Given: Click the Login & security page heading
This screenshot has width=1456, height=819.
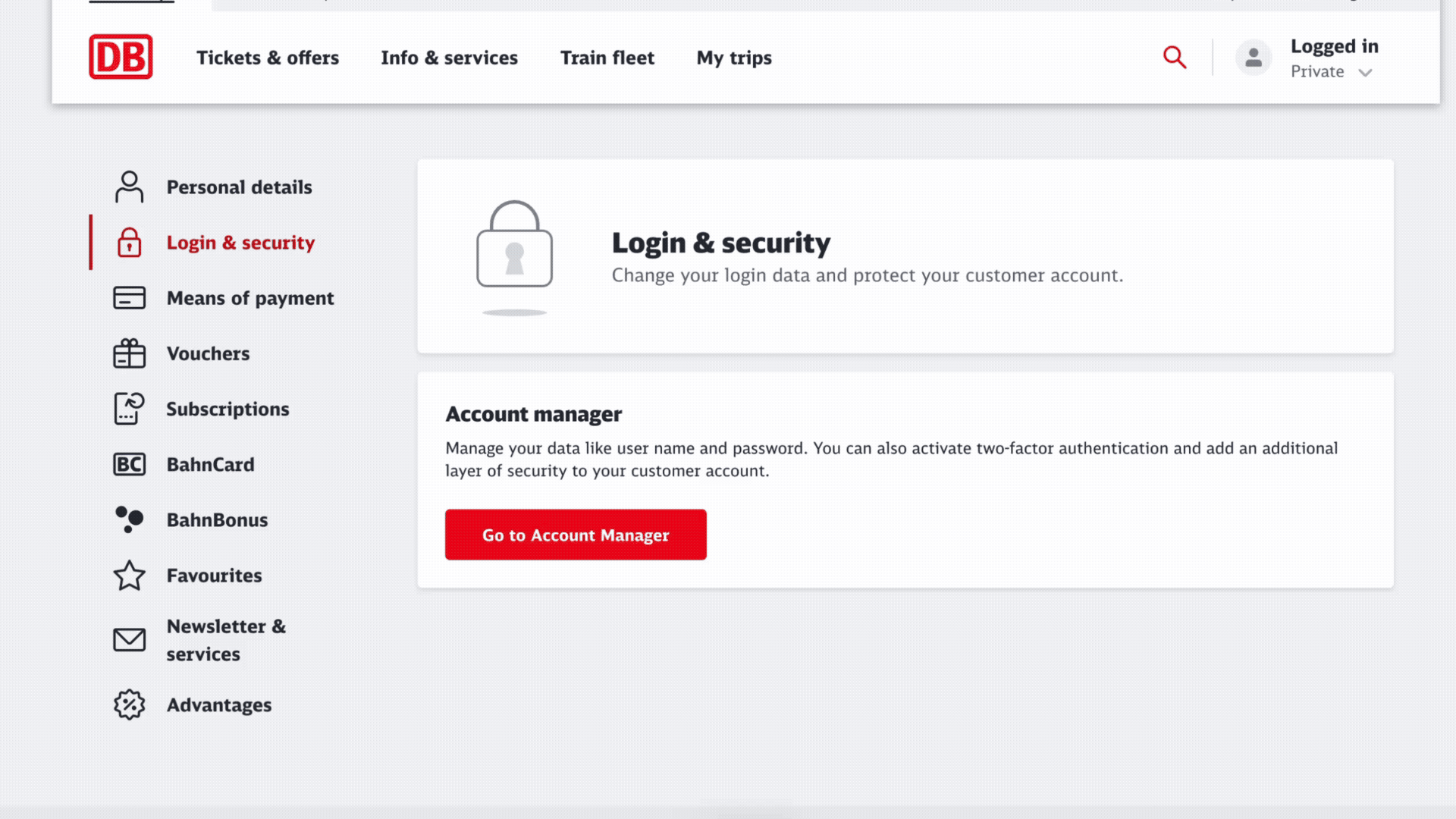Looking at the screenshot, I should 721,243.
